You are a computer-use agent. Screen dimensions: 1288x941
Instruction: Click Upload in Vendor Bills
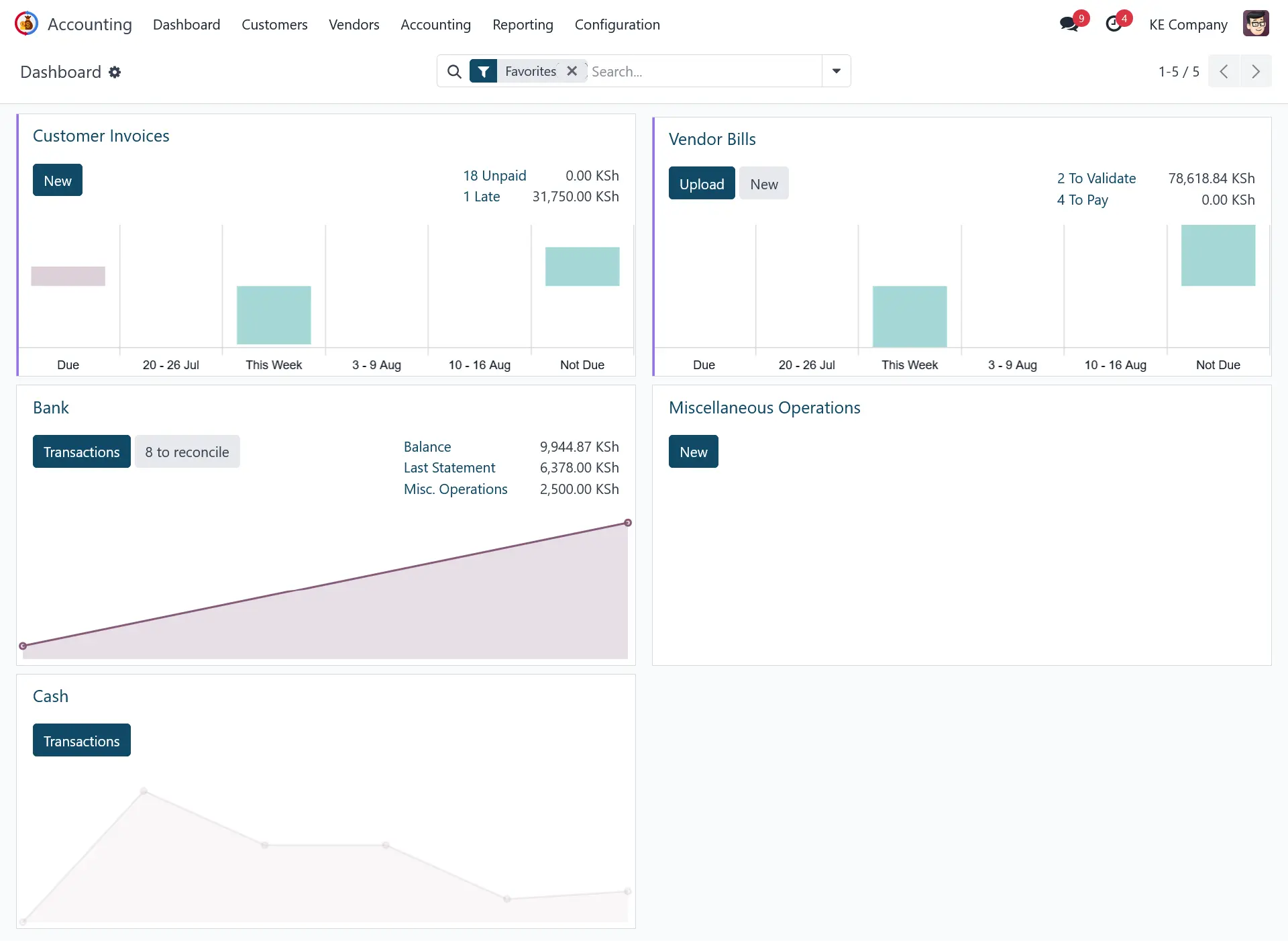tap(701, 184)
